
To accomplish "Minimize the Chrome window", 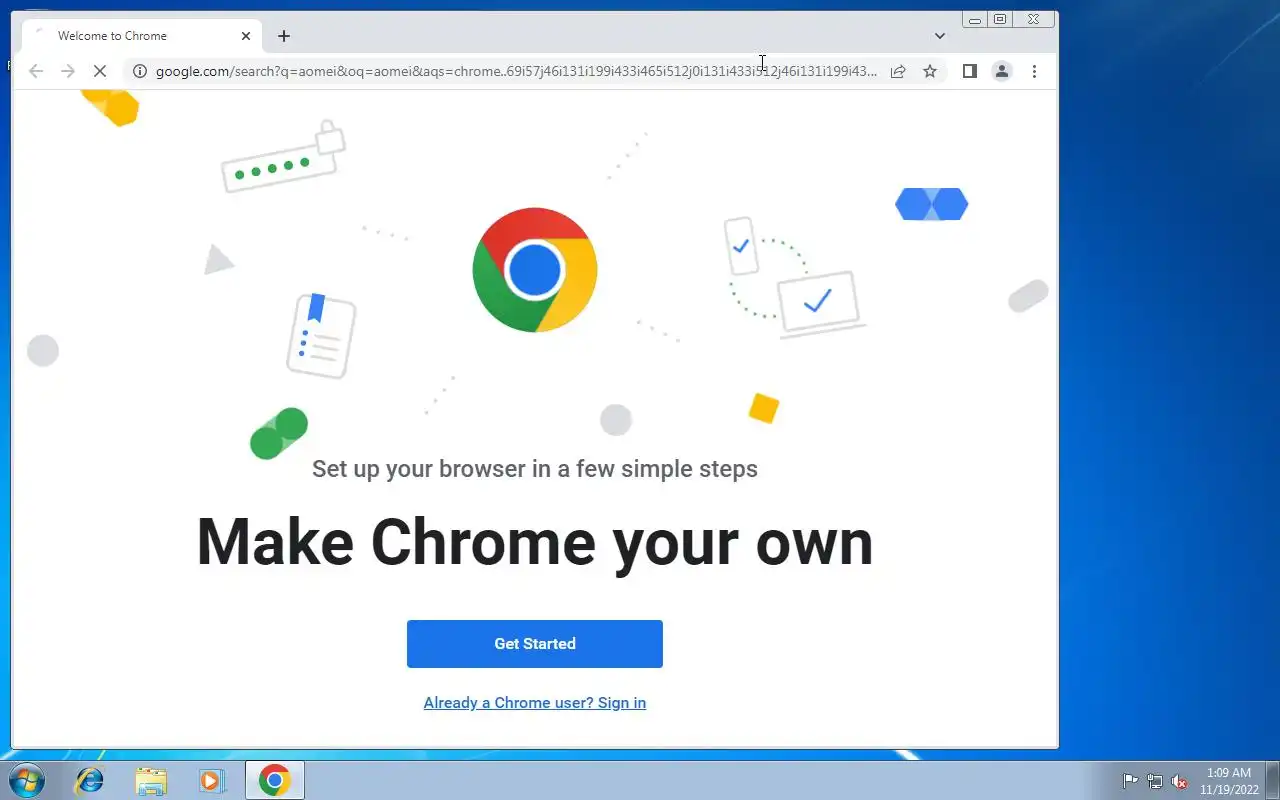I will click(x=975, y=19).
